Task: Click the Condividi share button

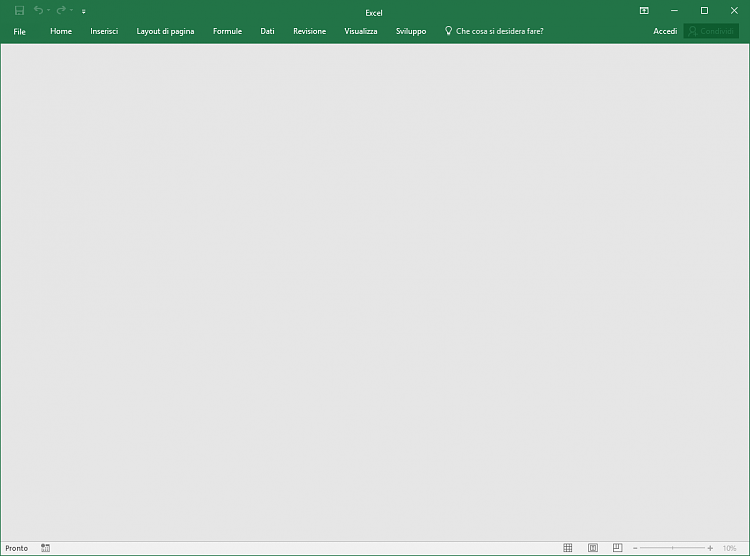Action: click(711, 31)
